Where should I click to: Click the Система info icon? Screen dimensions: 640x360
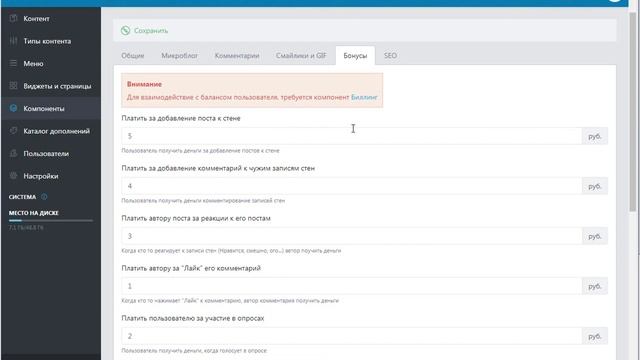click(44, 197)
